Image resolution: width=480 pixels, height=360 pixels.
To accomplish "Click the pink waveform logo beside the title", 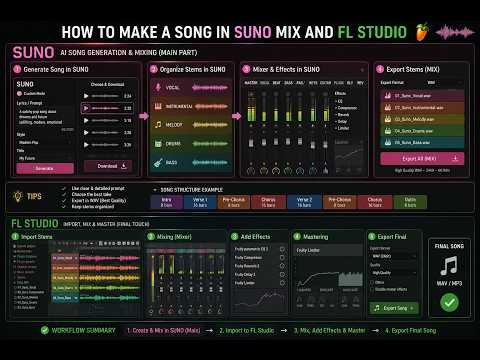I will (x=455, y=32).
